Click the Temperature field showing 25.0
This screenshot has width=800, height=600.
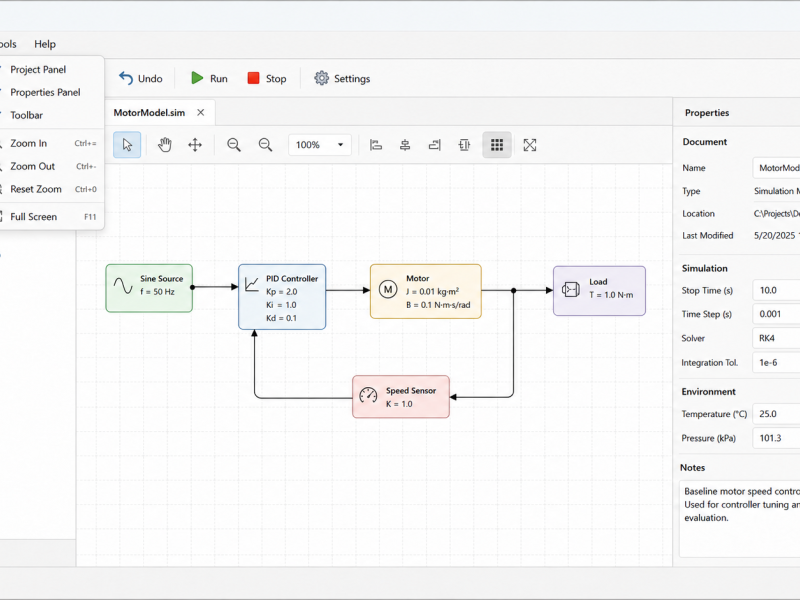(776, 414)
